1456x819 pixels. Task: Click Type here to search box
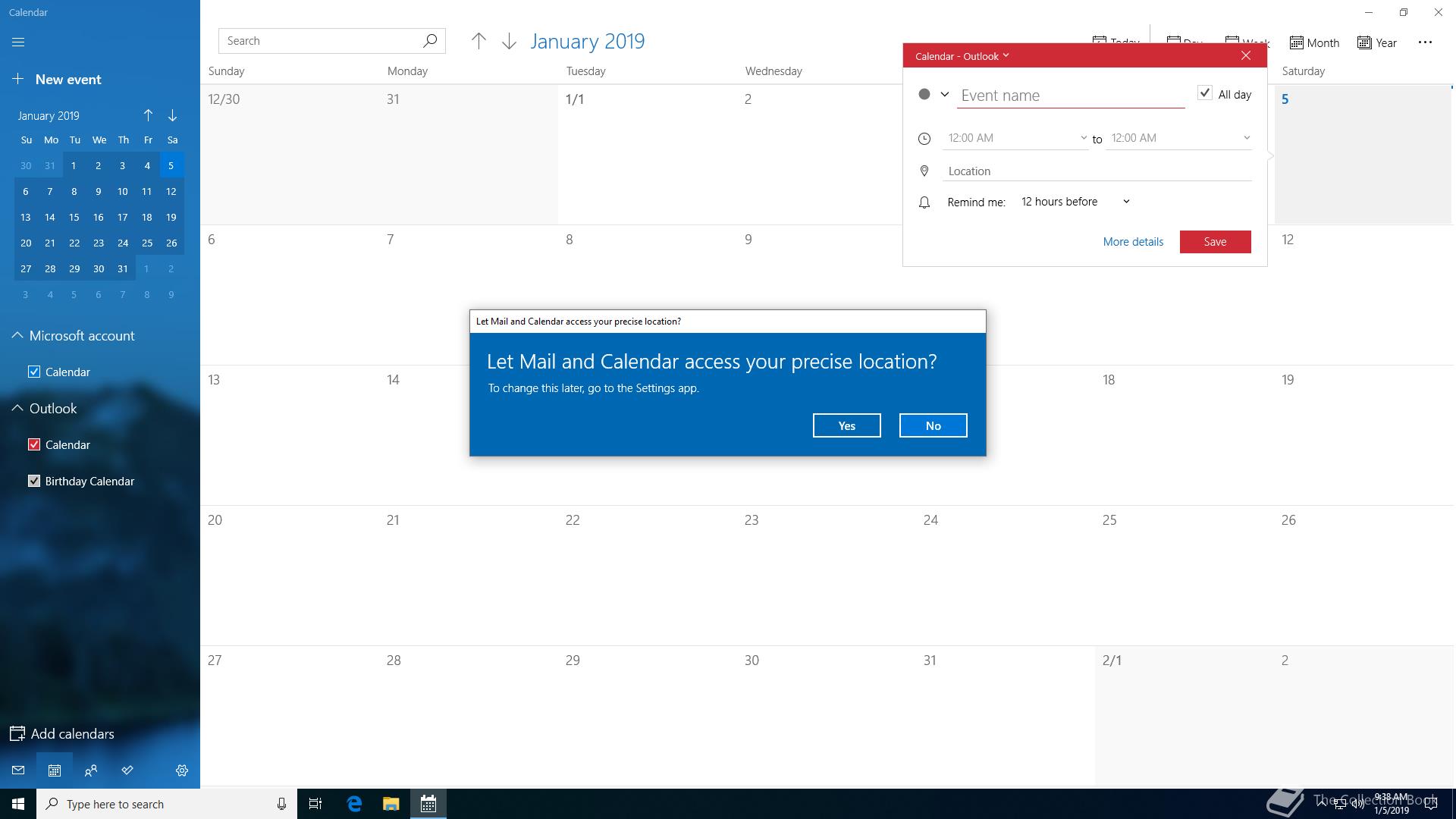point(165,804)
